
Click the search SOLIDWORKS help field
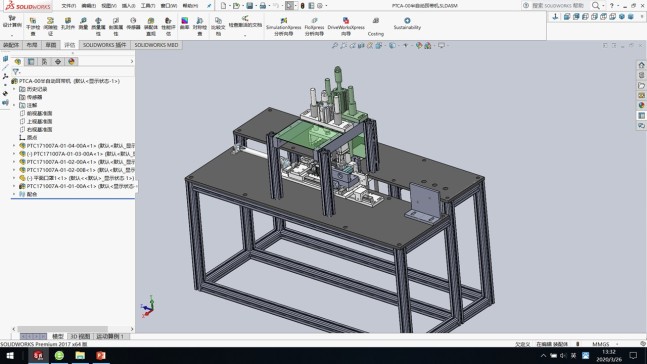(x=558, y=6)
